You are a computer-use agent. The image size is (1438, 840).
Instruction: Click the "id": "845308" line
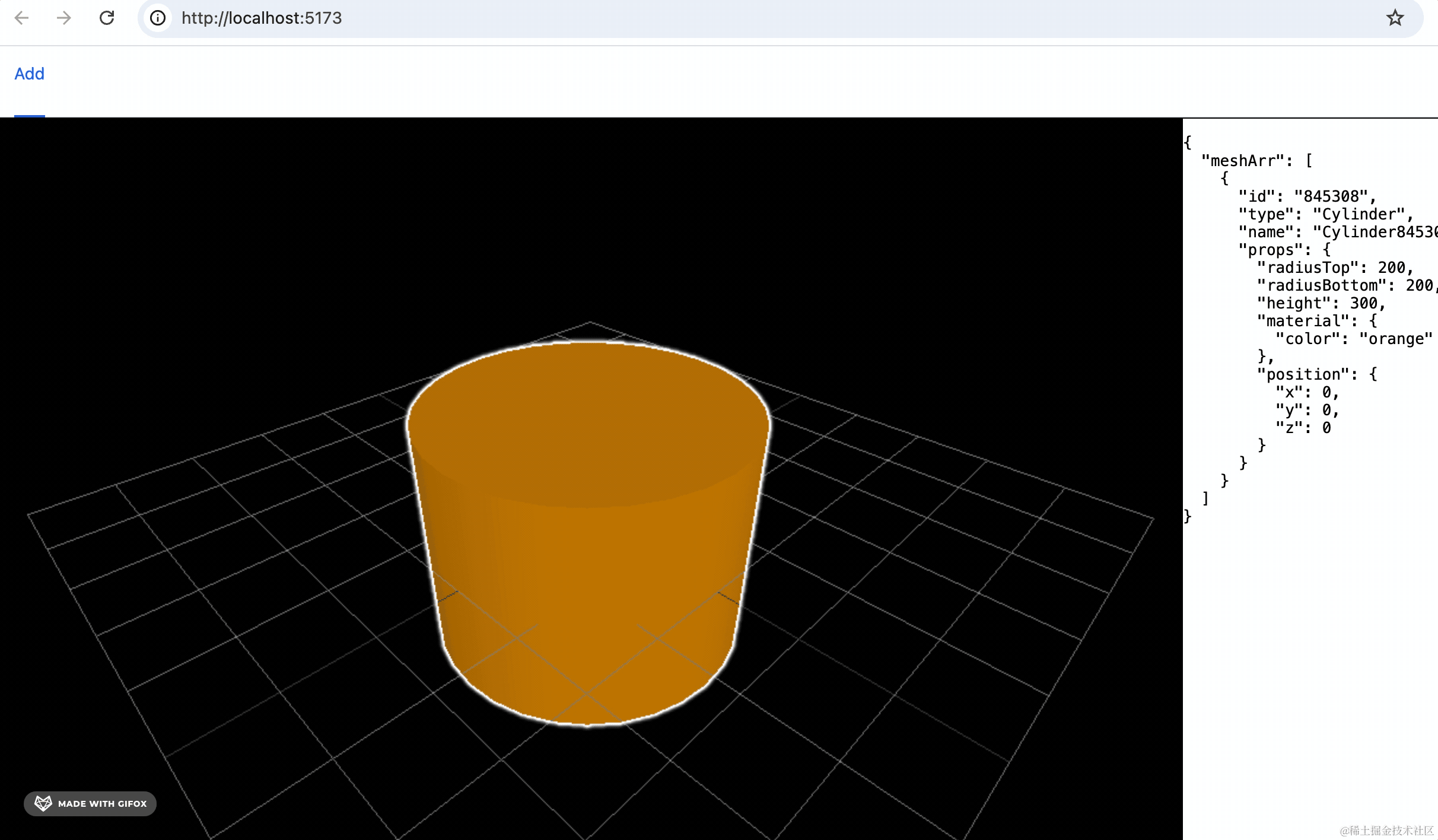tap(1307, 196)
